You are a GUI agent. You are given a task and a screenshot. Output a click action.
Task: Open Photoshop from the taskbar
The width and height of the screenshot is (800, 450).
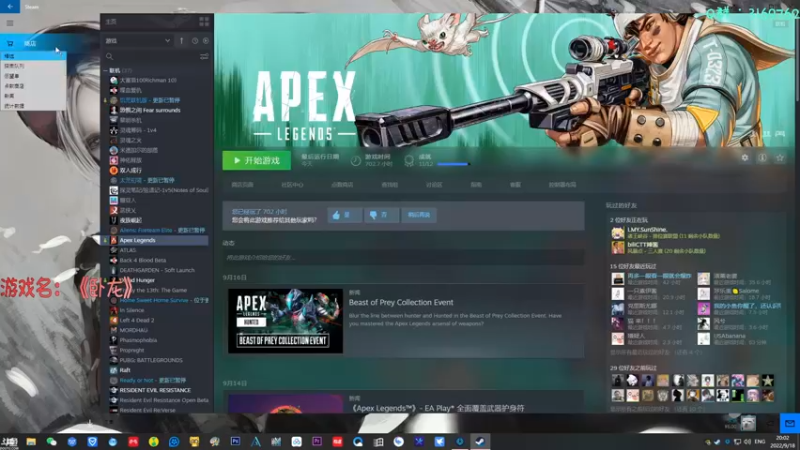coord(235,441)
